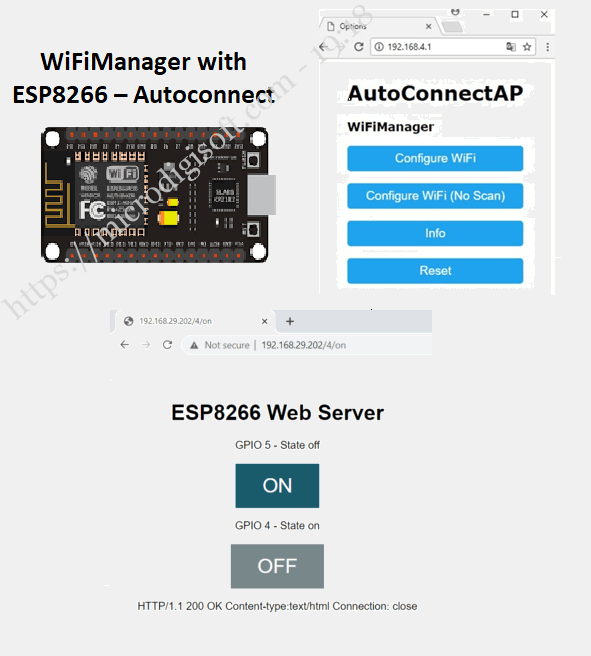Close the 192.168.29.202/4/on tab
This screenshot has height=656, width=591.
pyautogui.click(x=264, y=321)
